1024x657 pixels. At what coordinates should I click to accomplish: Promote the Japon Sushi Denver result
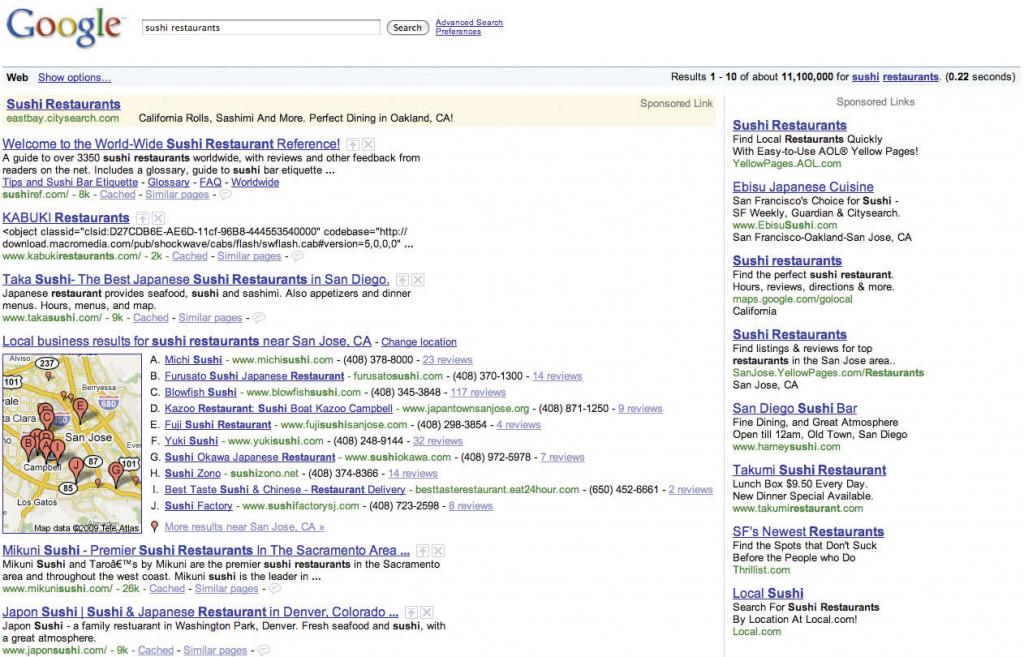click(x=409, y=612)
